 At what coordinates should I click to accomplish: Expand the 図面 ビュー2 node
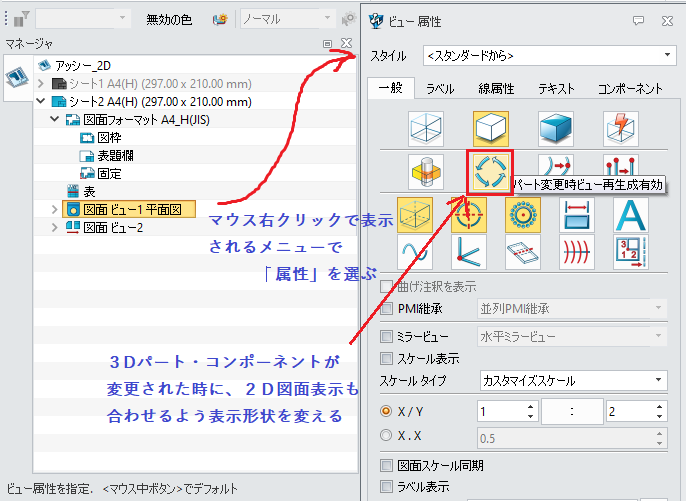(x=55, y=228)
